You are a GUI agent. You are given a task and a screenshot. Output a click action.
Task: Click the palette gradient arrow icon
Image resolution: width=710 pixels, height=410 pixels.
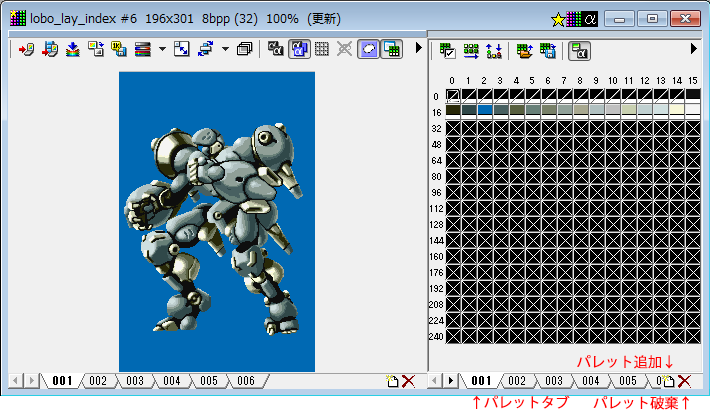(471, 51)
